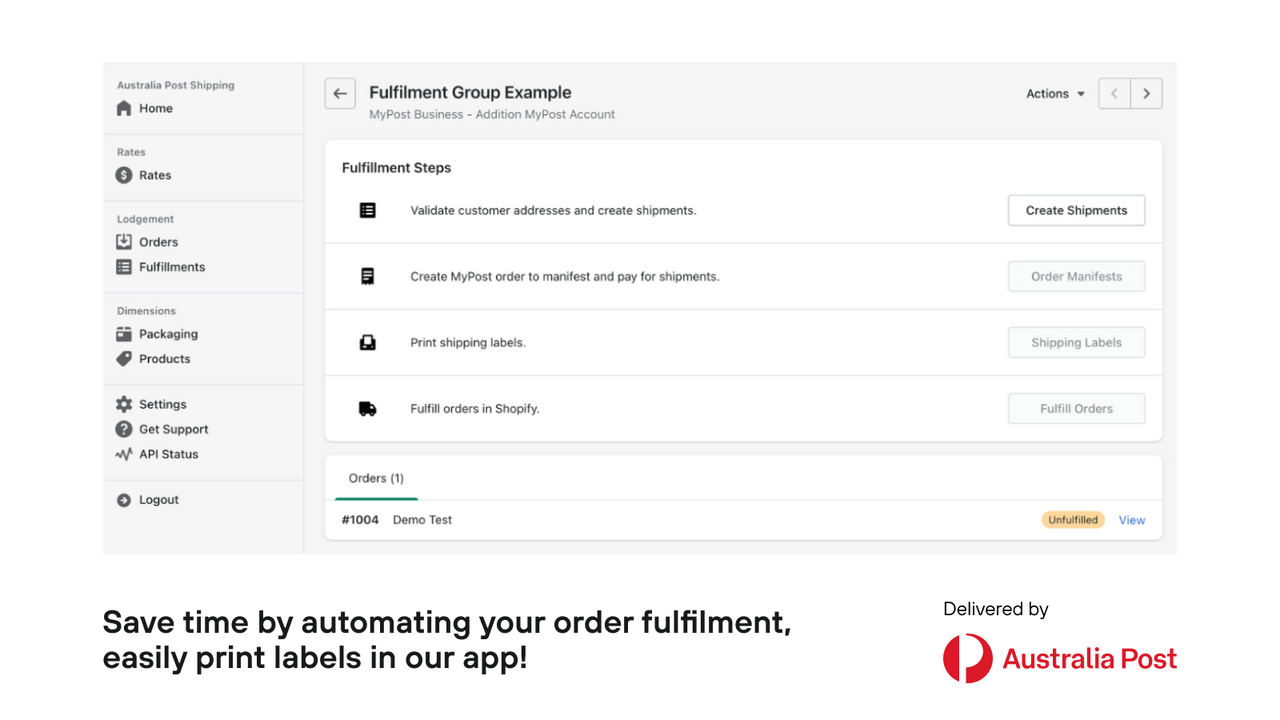Click the Logout icon
Viewport: 1280px width, 720px height.
[x=124, y=500]
